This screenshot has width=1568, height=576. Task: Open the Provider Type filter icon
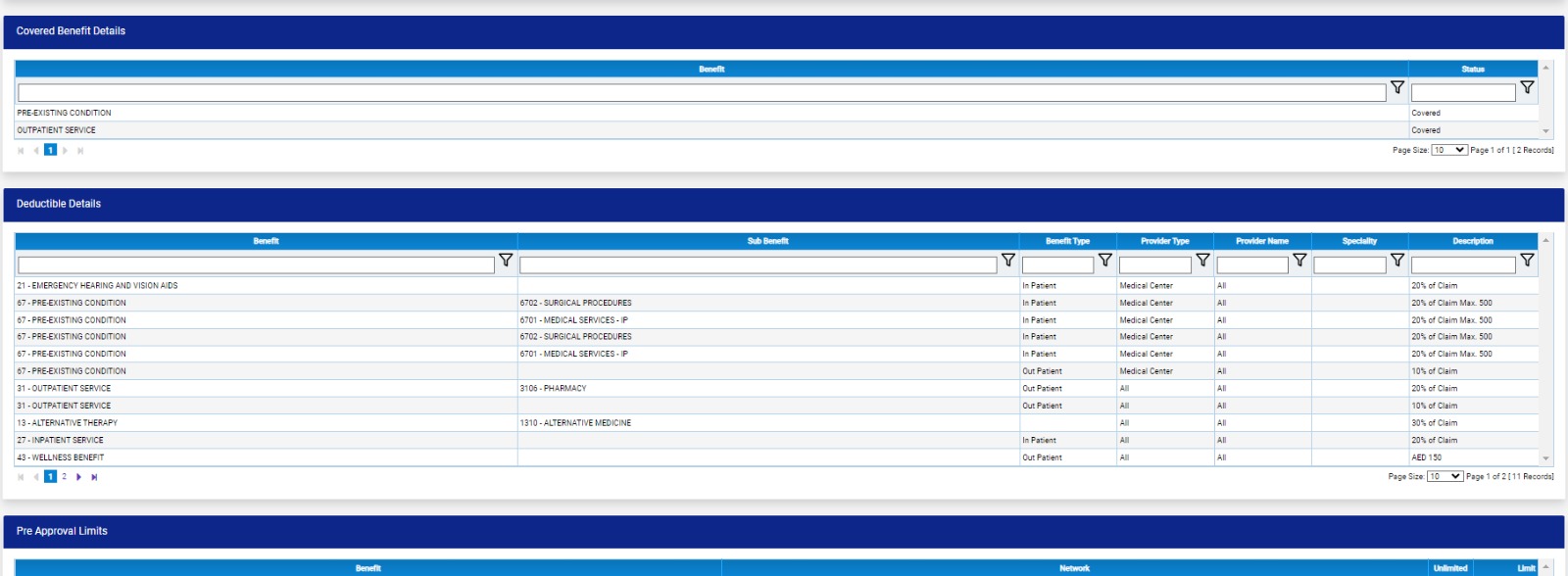(x=1202, y=261)
